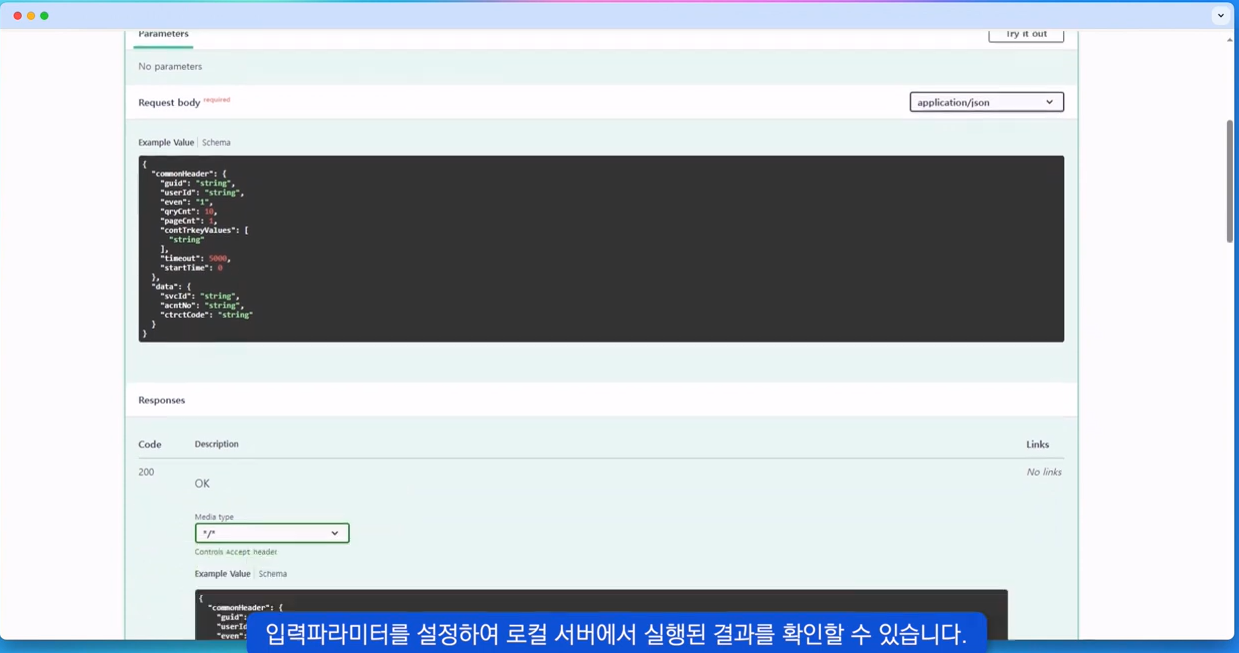
Task: Click the 200 response code
Action: [146, 472]
